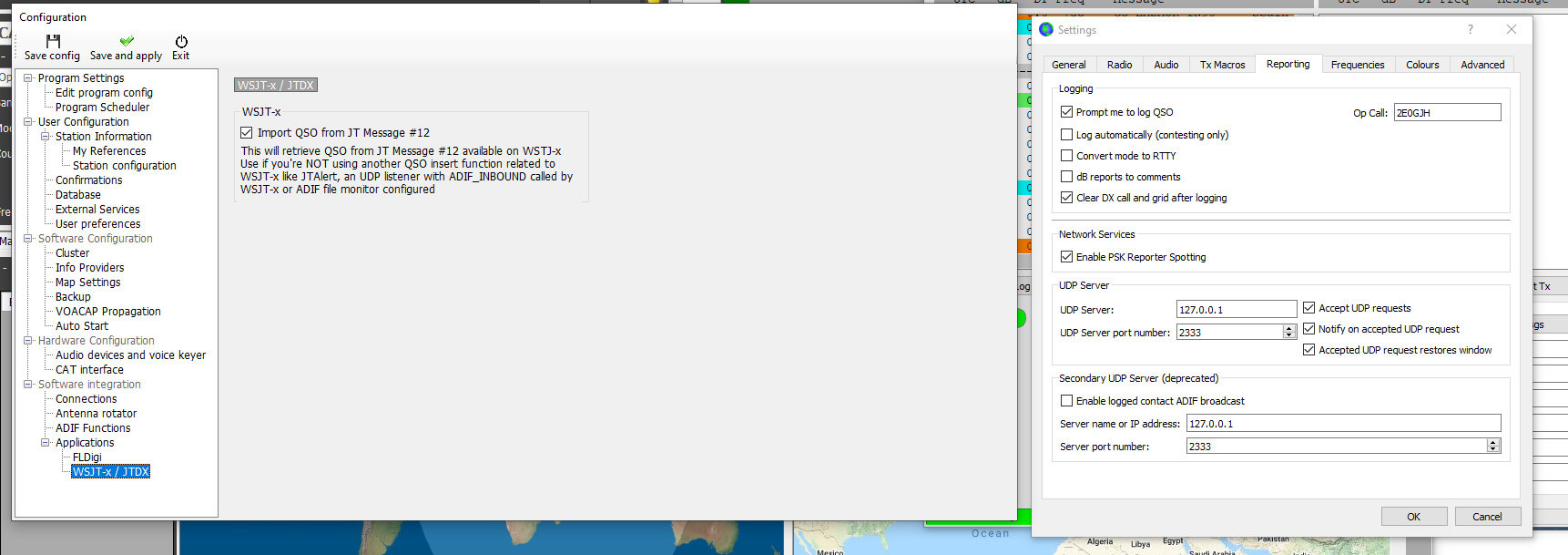This screenshot has width=1568, height=555.
Task: Switch to the Advanced tab
Action: coord(1482,65)
